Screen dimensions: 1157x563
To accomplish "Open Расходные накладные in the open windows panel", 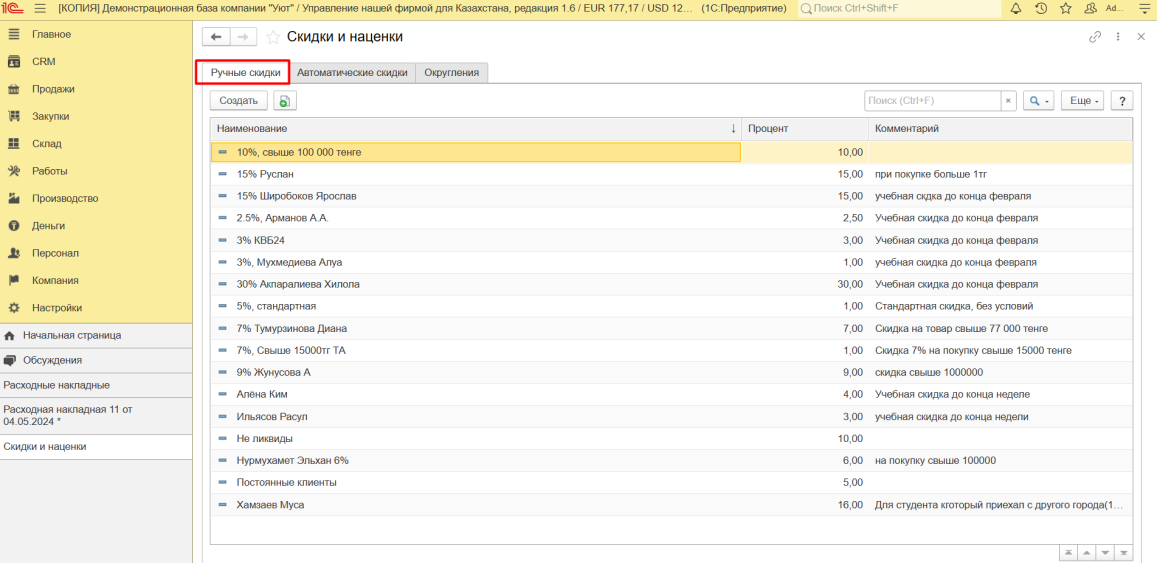I will [x=57, y=385].
